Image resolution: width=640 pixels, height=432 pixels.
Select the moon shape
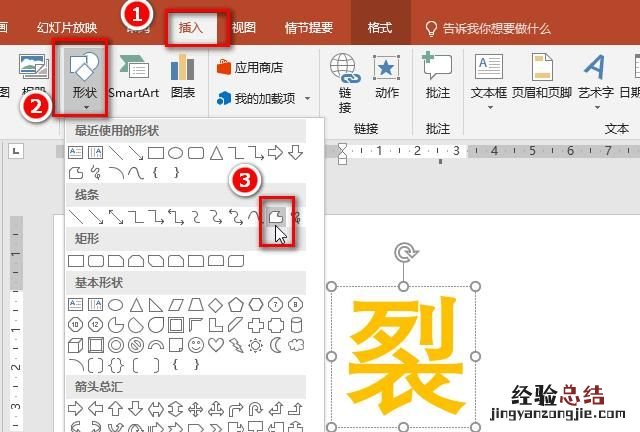pos(276,345)
